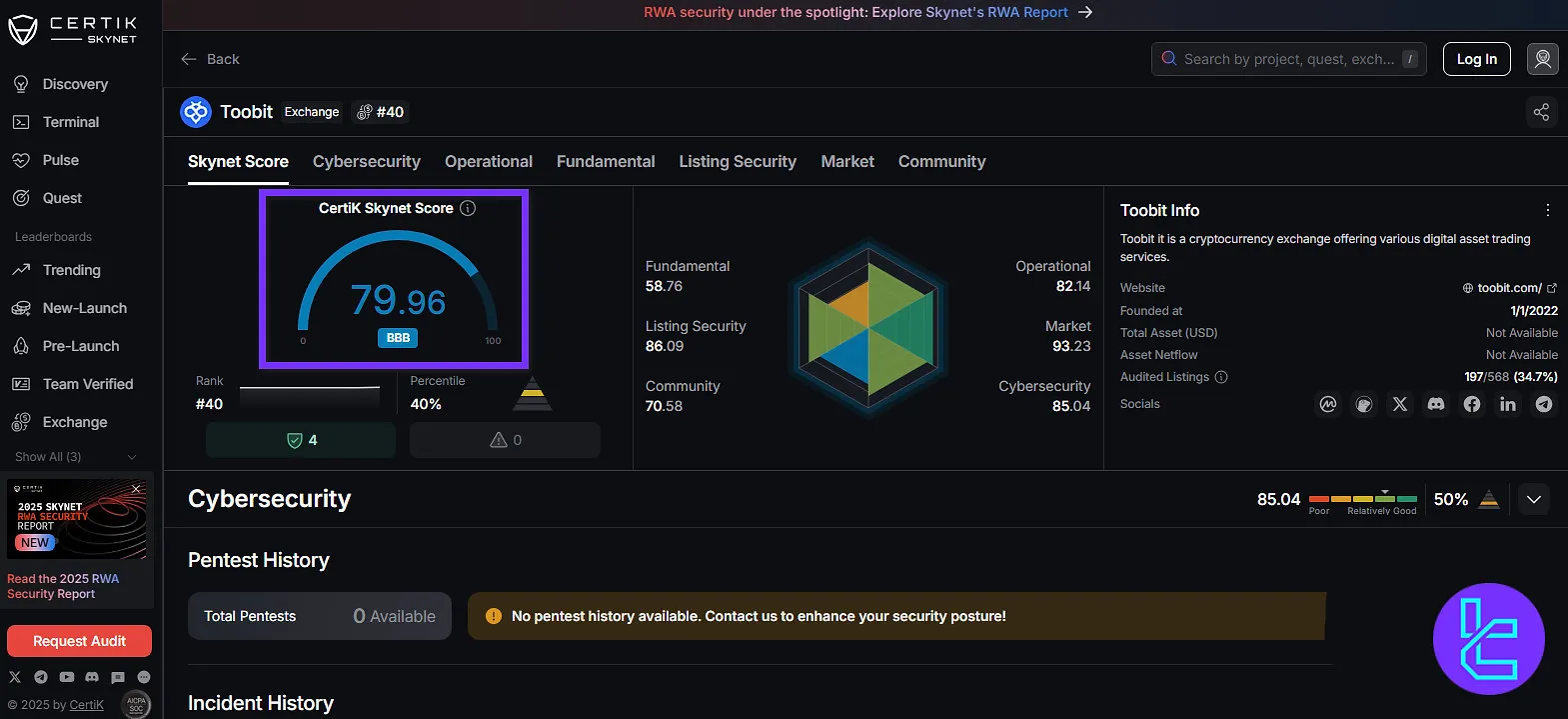
Task: Click the #40 rank badge beside Toobit
Action: click(381, 112)
